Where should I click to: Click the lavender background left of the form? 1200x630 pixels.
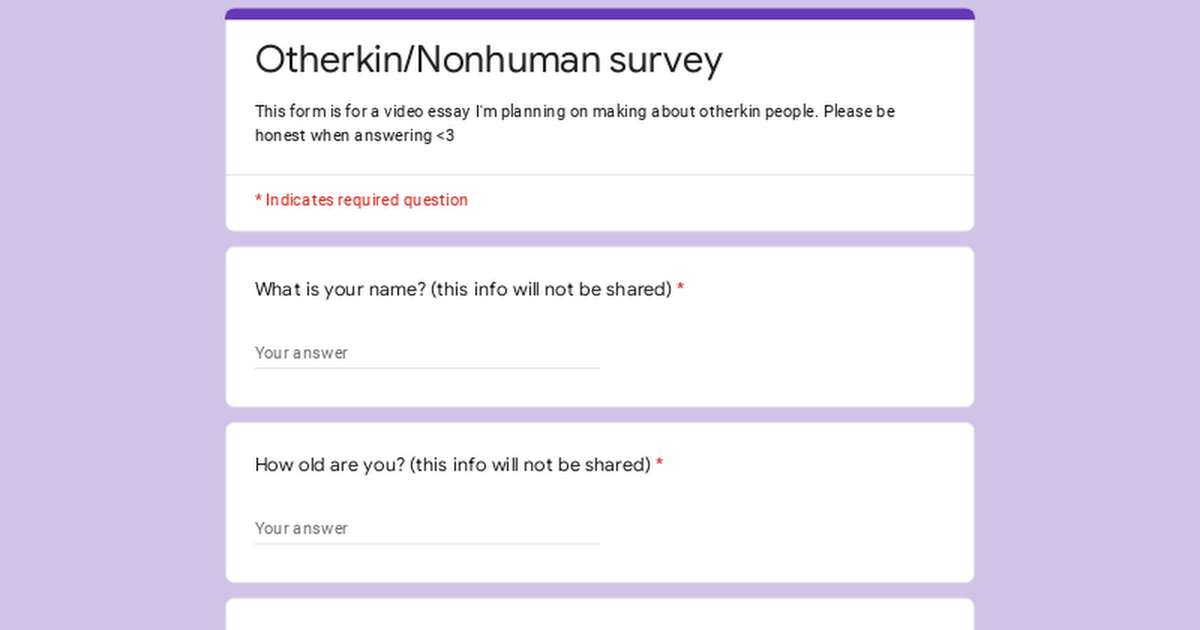110,320
